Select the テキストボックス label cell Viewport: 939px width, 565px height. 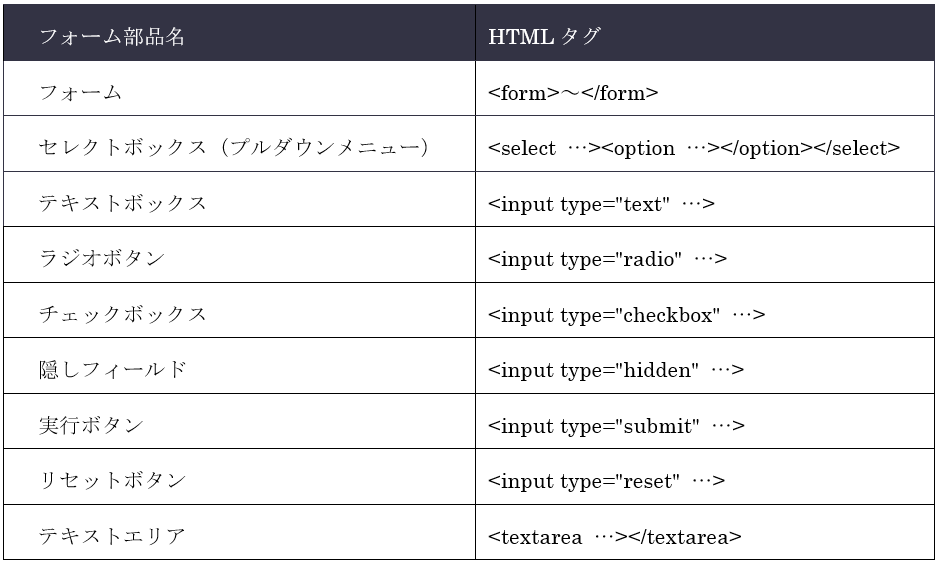[123, 204]
